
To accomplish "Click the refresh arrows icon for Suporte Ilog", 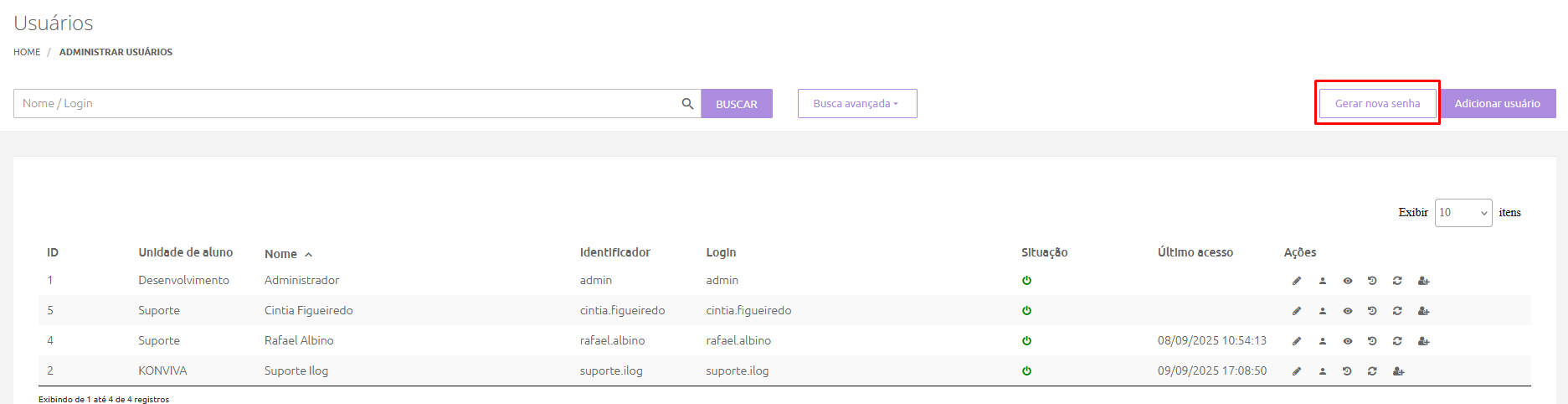I will coord(1372,371).
